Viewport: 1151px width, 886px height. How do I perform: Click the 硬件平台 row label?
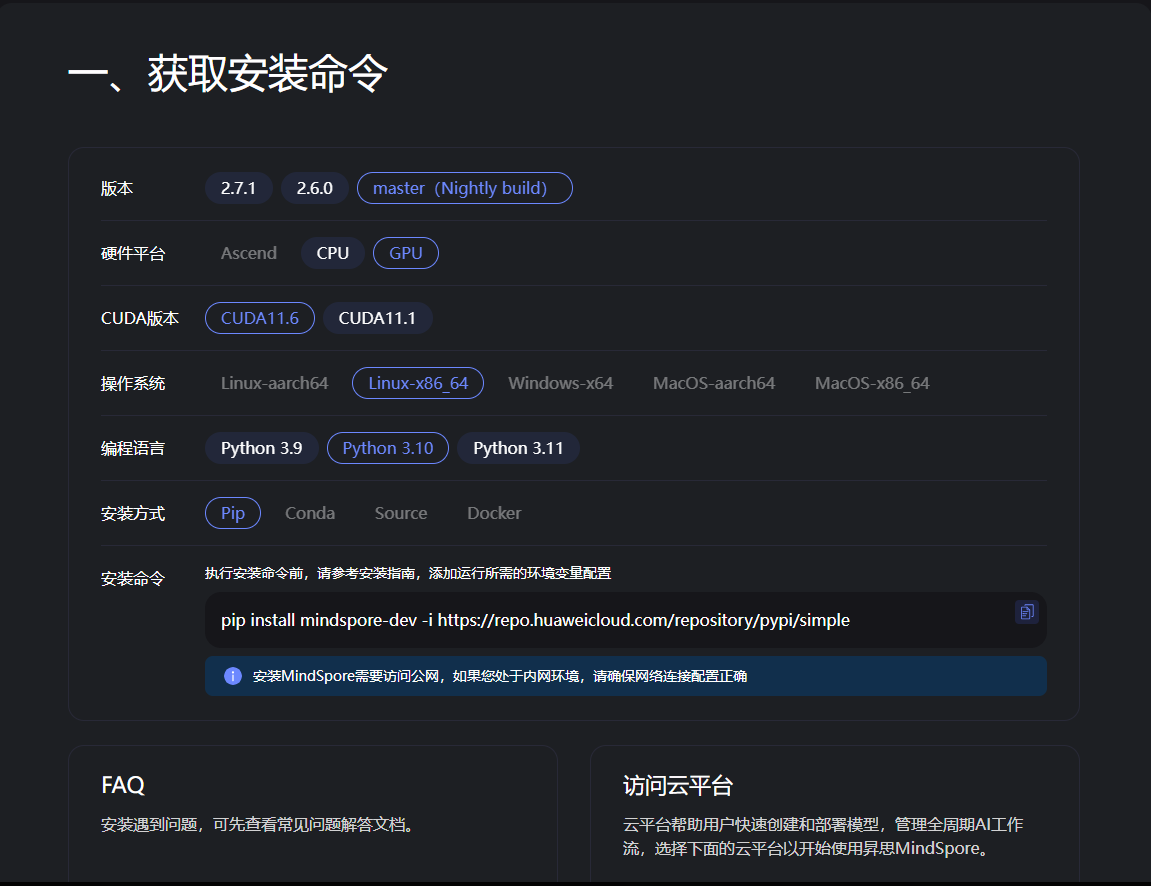(133, 254)
